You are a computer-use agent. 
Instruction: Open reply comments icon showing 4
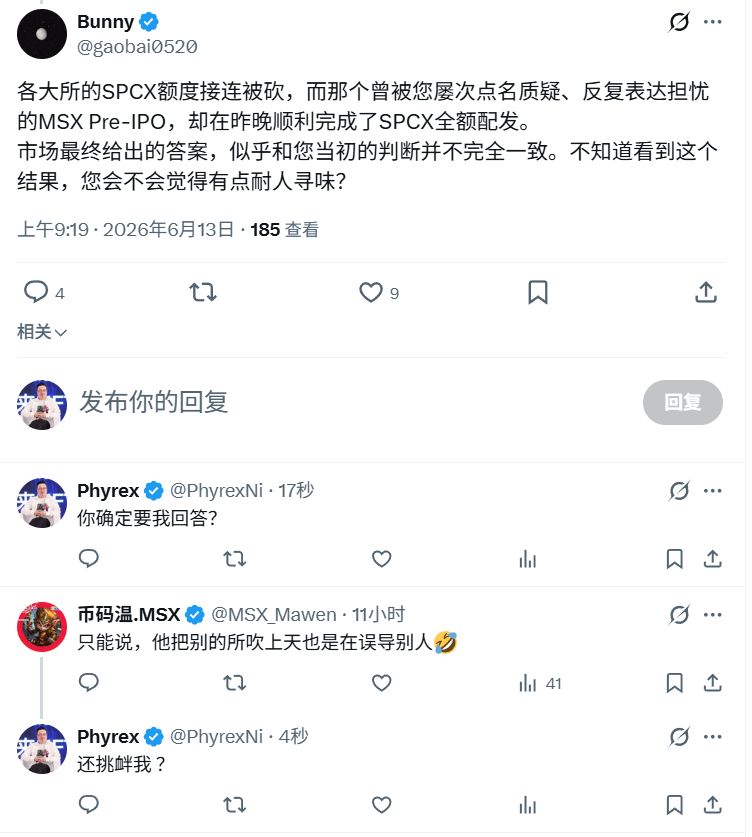pos(44,293)
